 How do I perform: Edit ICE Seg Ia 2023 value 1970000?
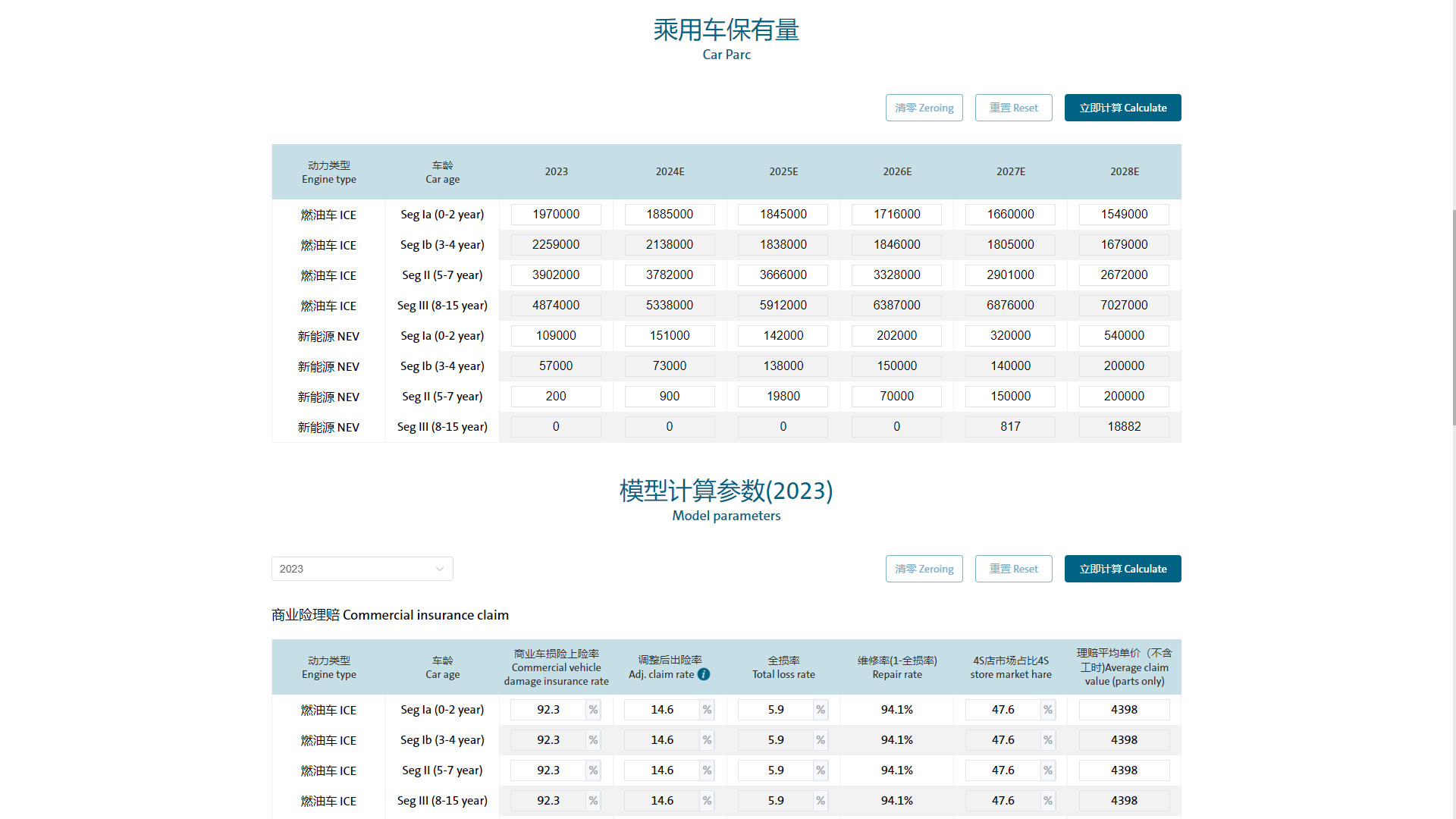click(556, 215)
